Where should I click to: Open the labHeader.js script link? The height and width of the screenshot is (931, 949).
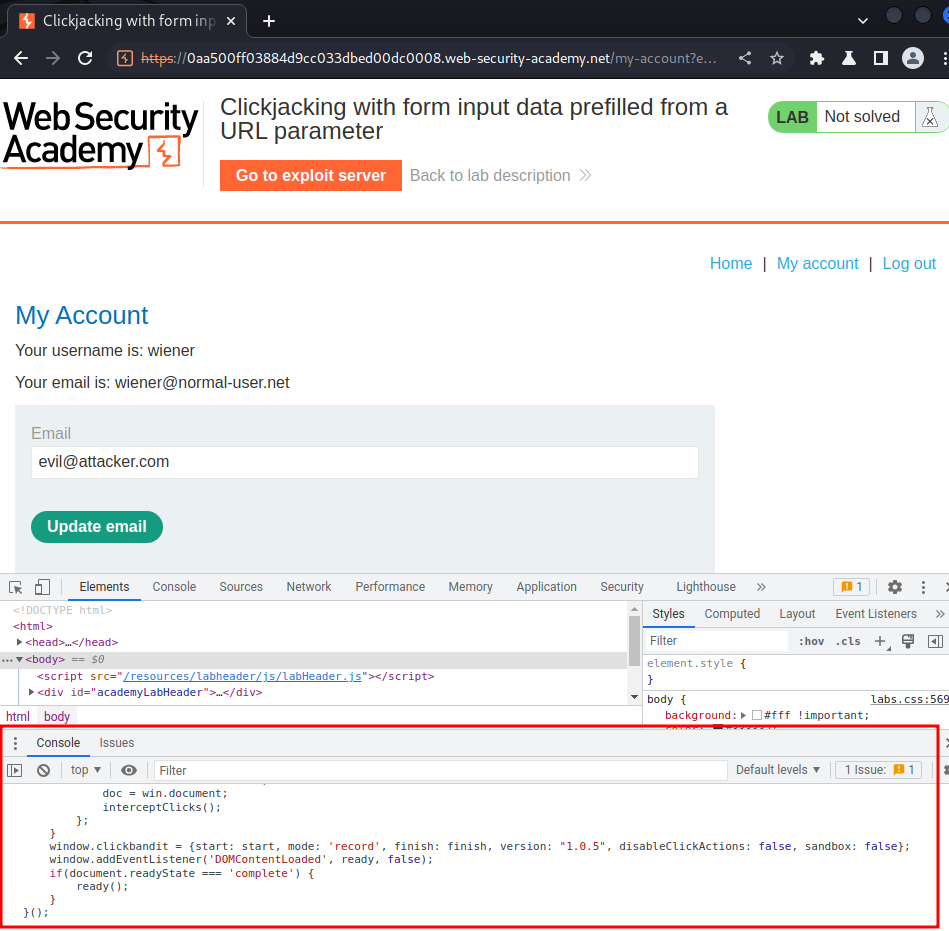(x=242, y=676)
